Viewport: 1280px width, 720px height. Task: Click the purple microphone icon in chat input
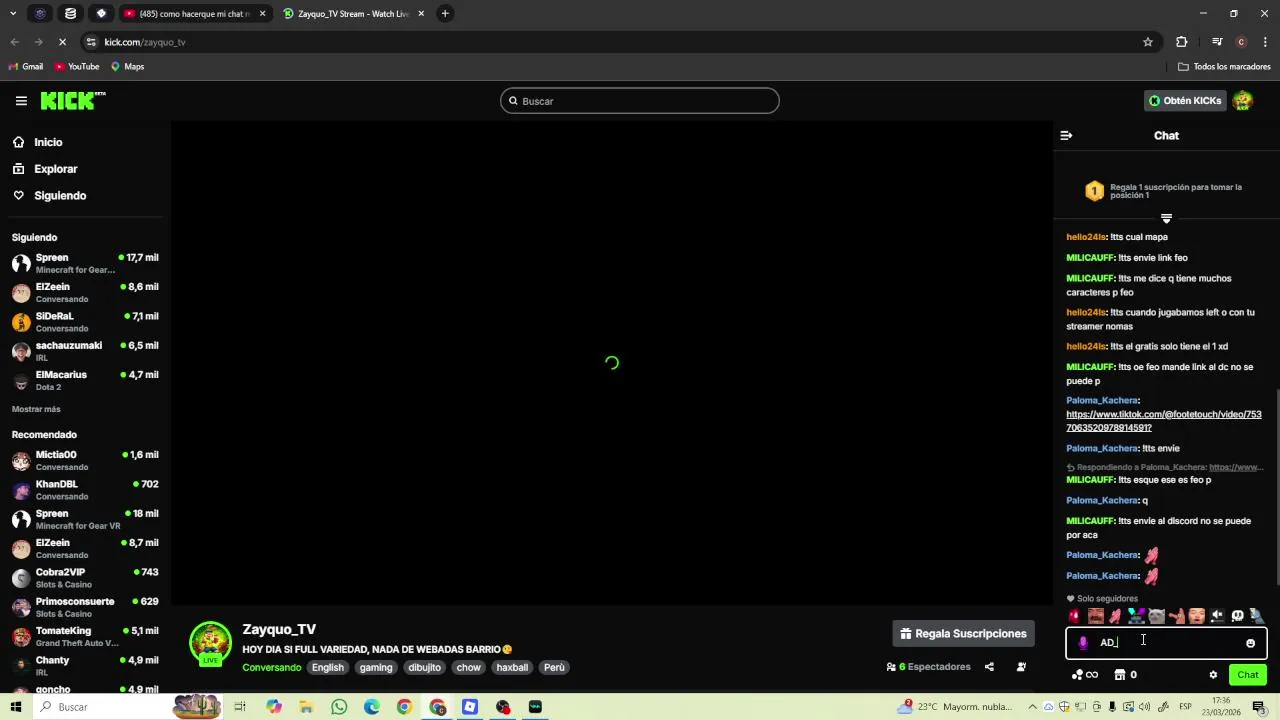1083,643
